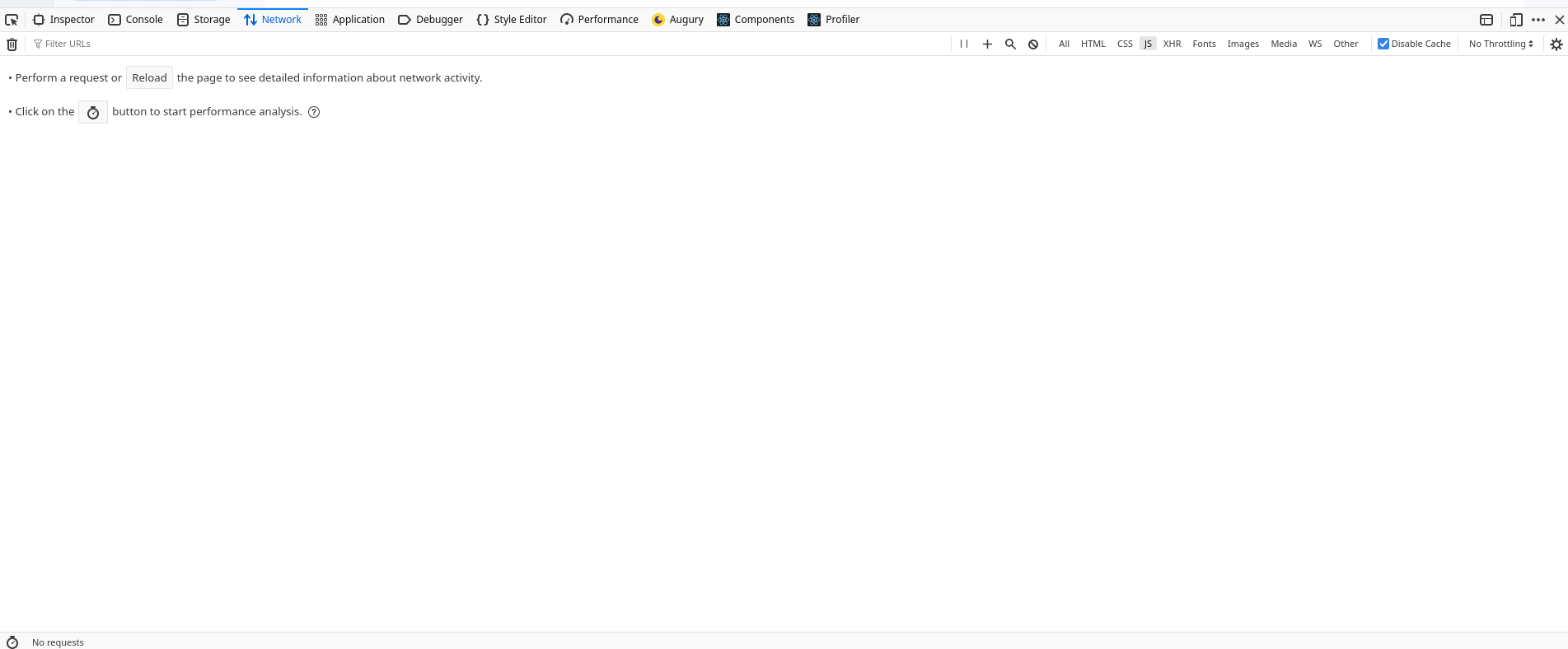This screenshot has width=1568, height=649.
Task: Open the request blocking icon
Action: pos(1033,44)
